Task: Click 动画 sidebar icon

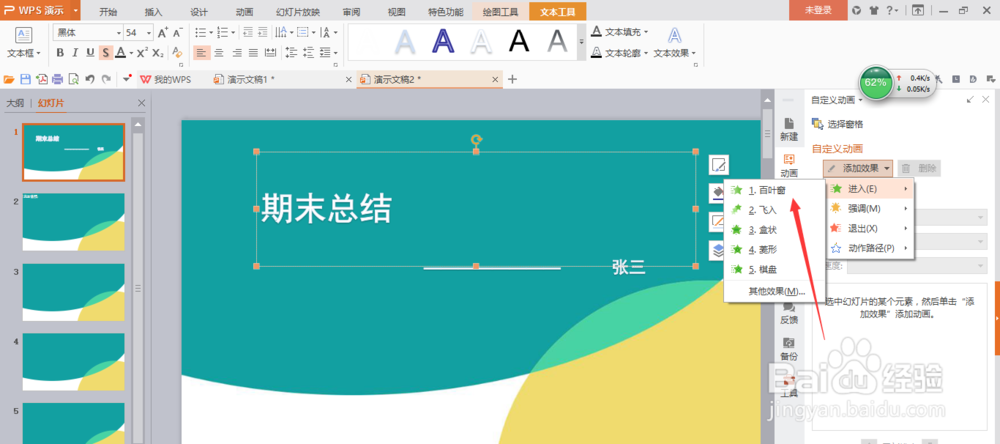Action: (x=789, y=166)
